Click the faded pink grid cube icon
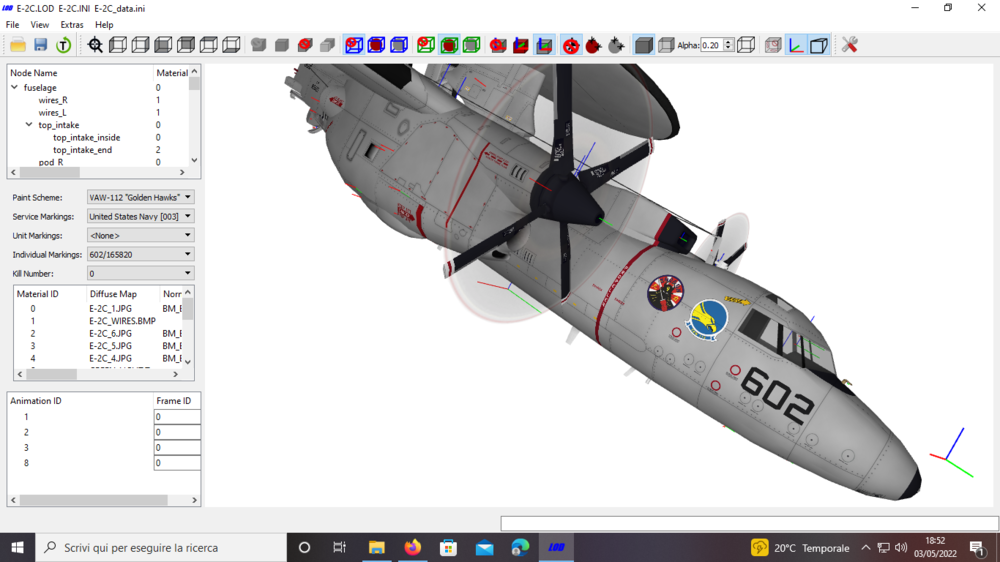1000x562 pixels. [773, 45]
